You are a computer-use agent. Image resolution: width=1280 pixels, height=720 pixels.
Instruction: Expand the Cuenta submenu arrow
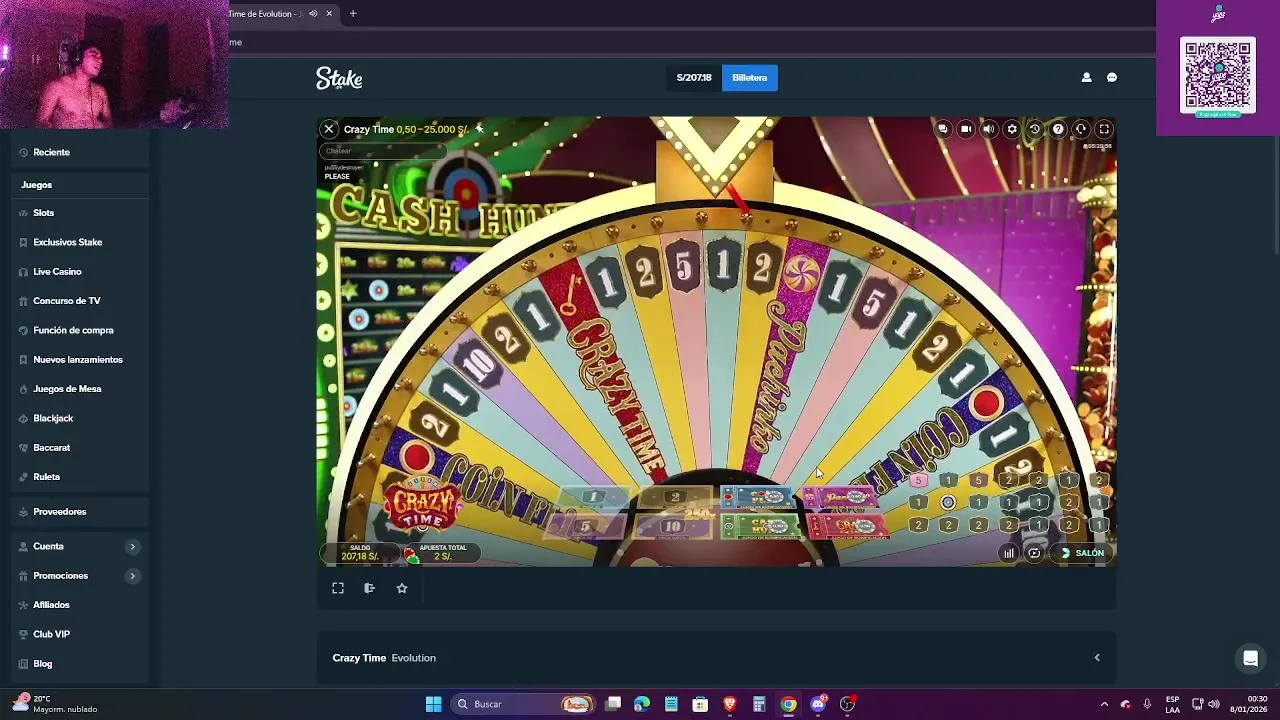tap(132, 547)
